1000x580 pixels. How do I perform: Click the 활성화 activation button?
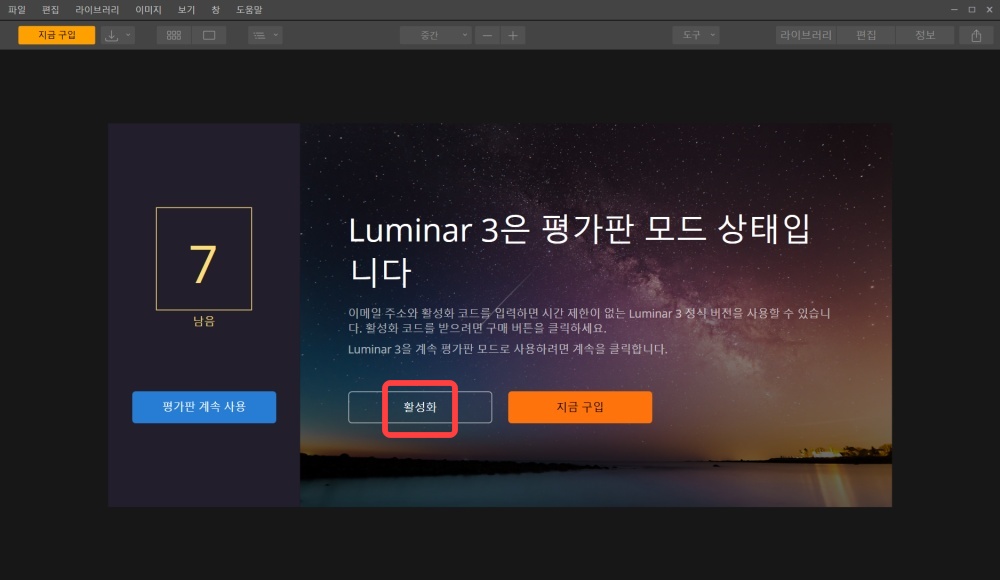click(420, 407)
